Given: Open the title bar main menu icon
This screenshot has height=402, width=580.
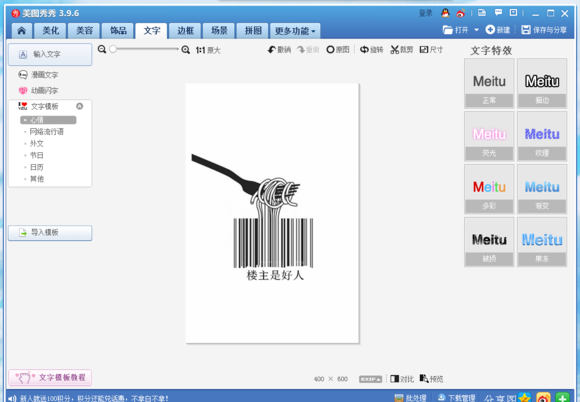Looking at the screenshot, I should click(x=513, y=13).
